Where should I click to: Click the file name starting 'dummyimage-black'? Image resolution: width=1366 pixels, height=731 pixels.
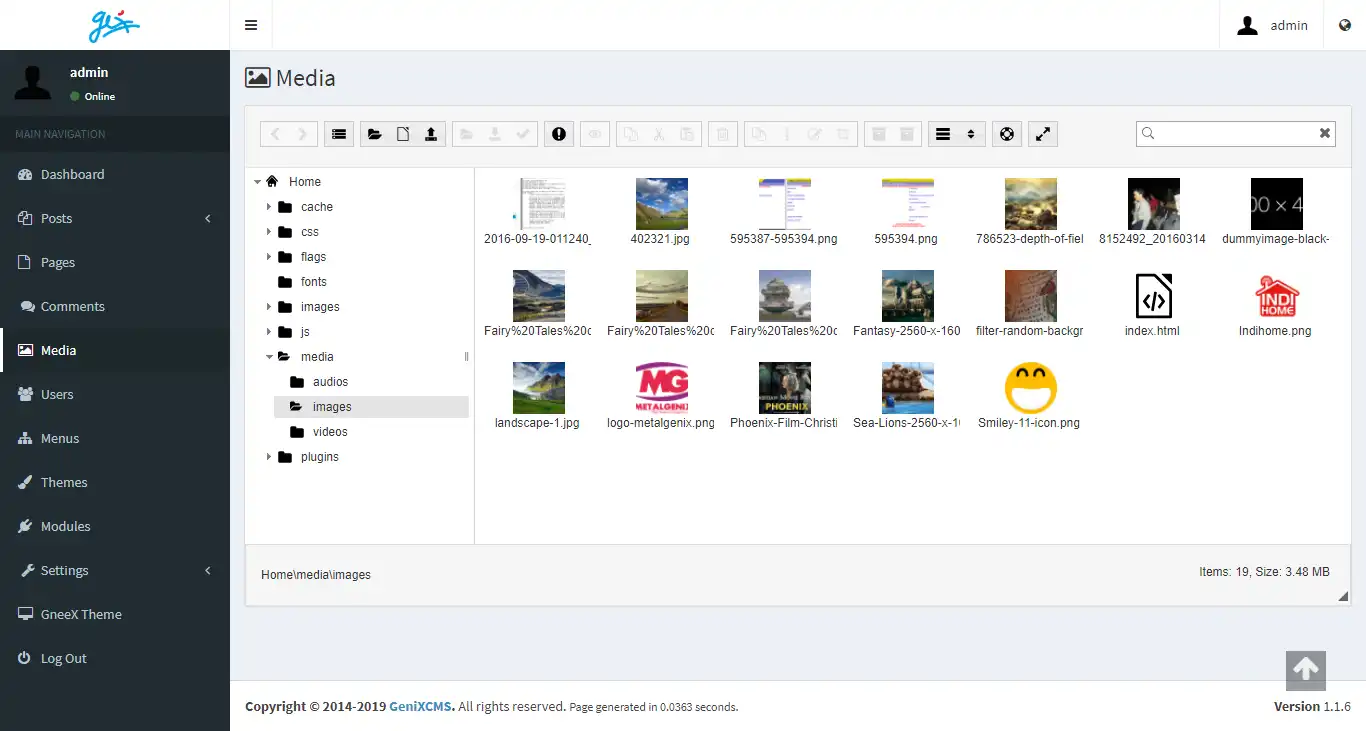(x=1276, y=239)
